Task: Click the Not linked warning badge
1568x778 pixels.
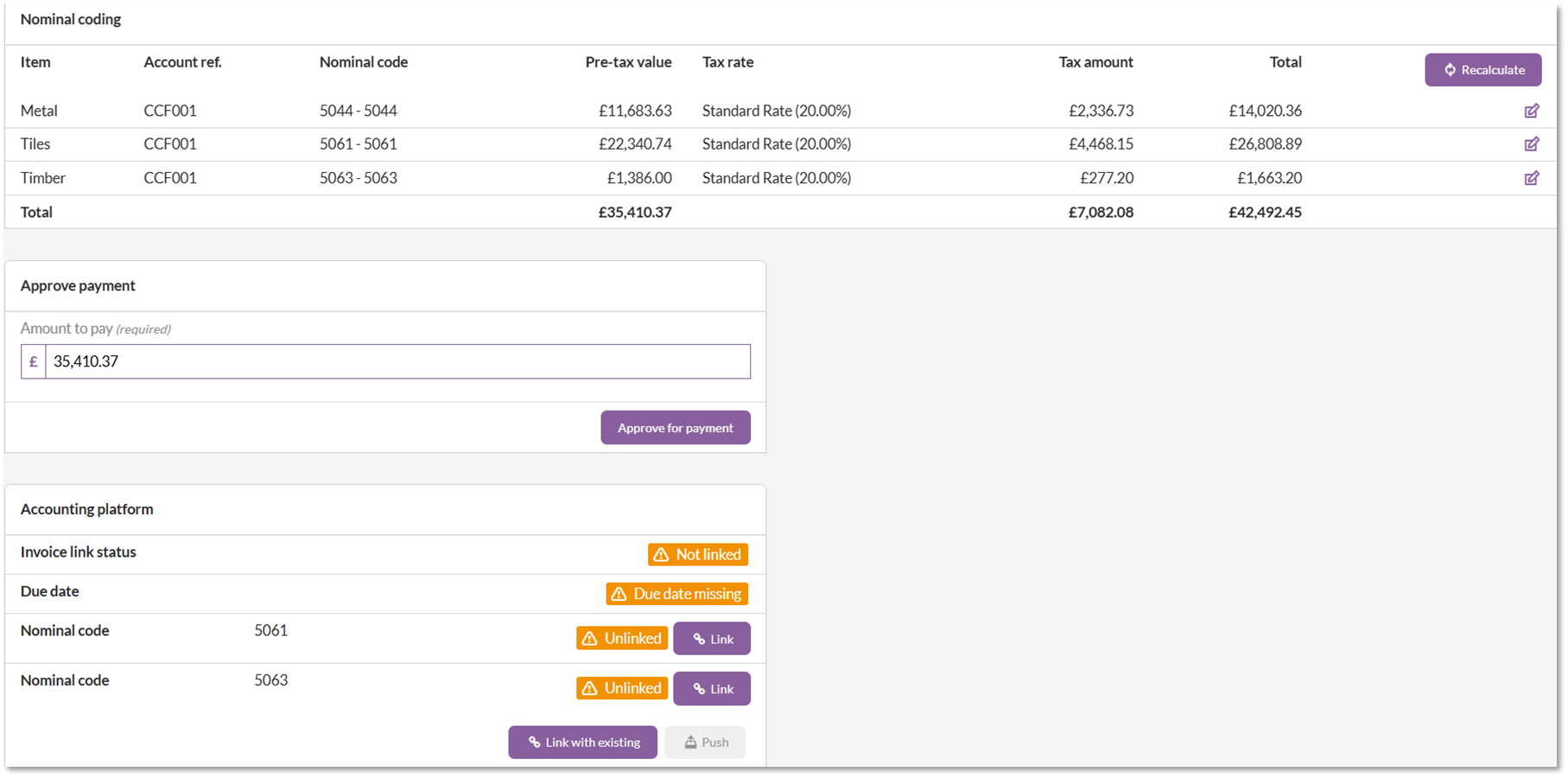Action: pyautogui.click(x=698, y=555)
